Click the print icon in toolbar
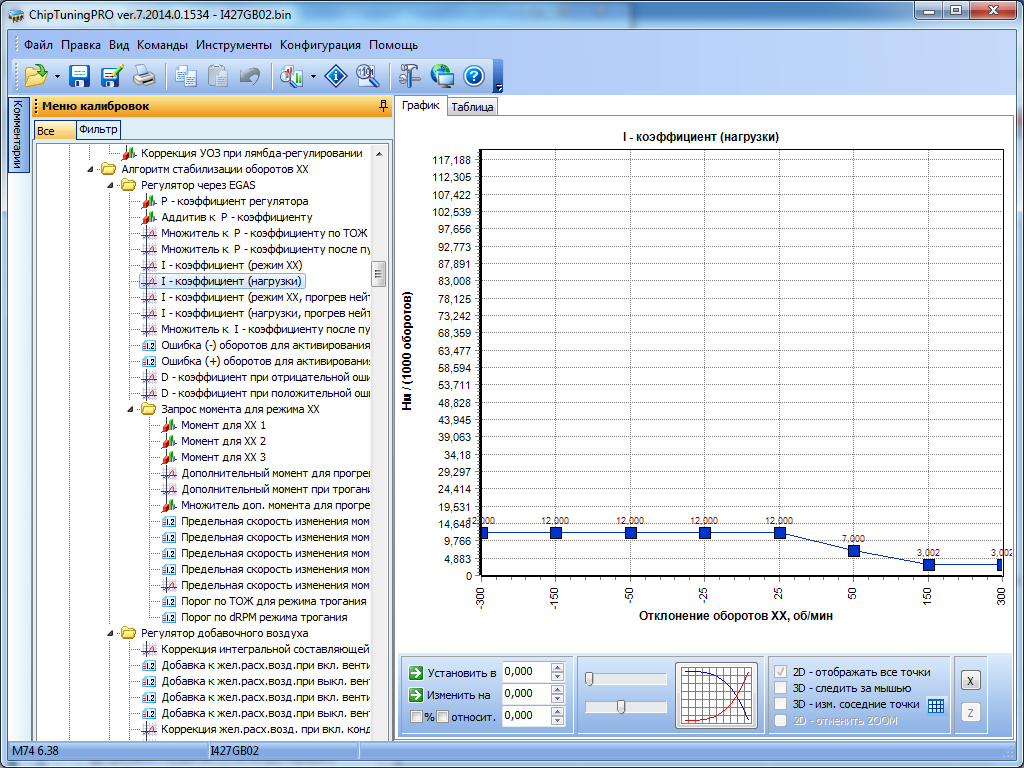The width and height of the screenshot is (1024, 768). 144,75
